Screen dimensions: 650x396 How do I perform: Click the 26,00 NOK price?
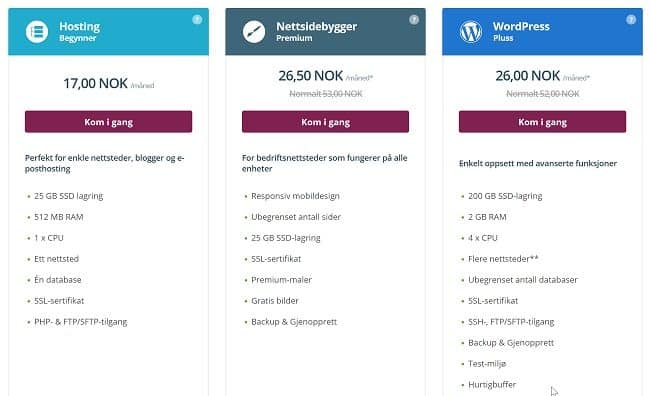click(528, 76)
